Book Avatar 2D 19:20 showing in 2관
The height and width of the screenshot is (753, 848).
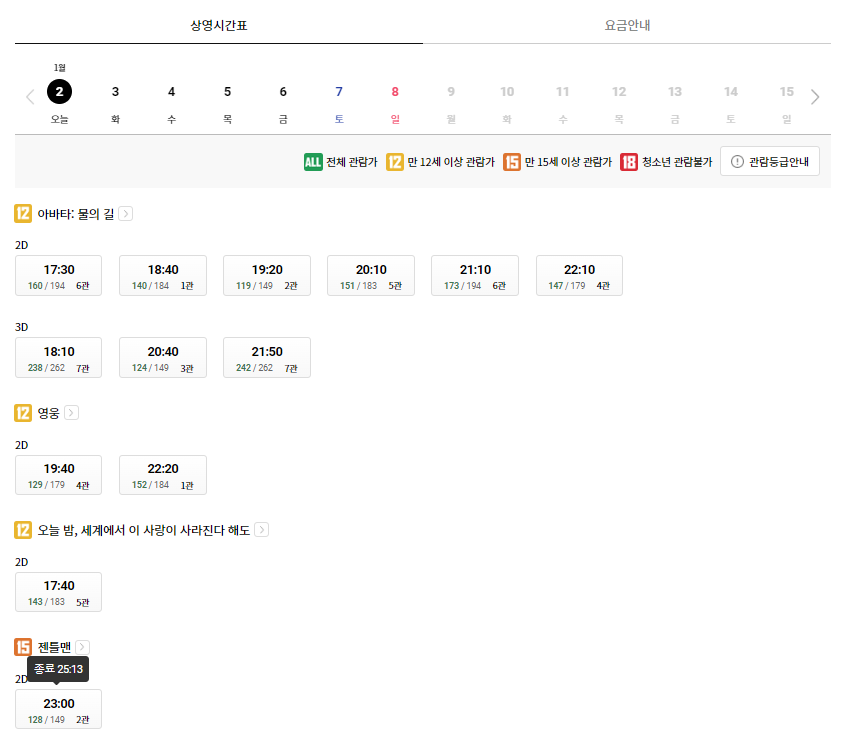267,276
